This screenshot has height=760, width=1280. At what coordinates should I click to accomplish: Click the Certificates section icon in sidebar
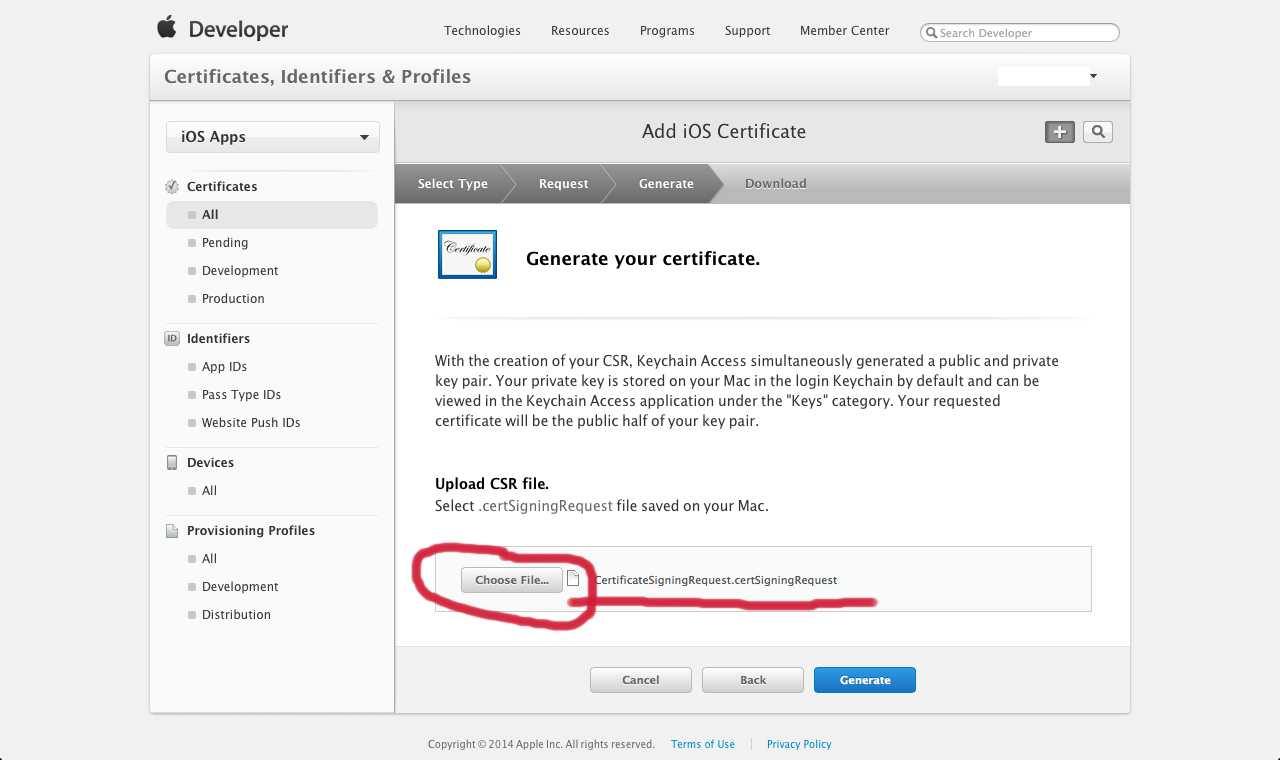pyautogui.click(x=172, y=187)
